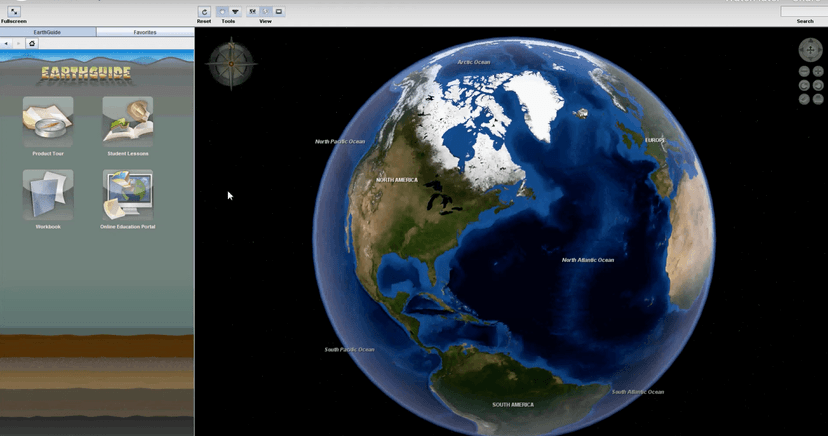Click the South Atlantic Ocean label
This screenshot has height=436, width=828.
(638, 392)
